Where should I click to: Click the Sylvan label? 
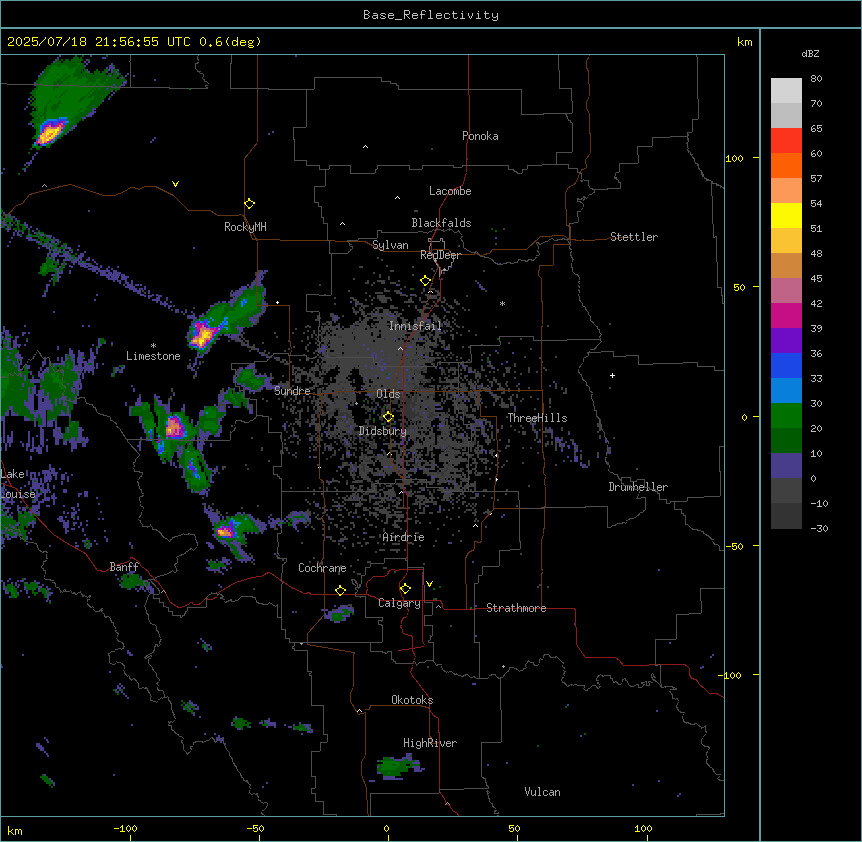point(390,245)
